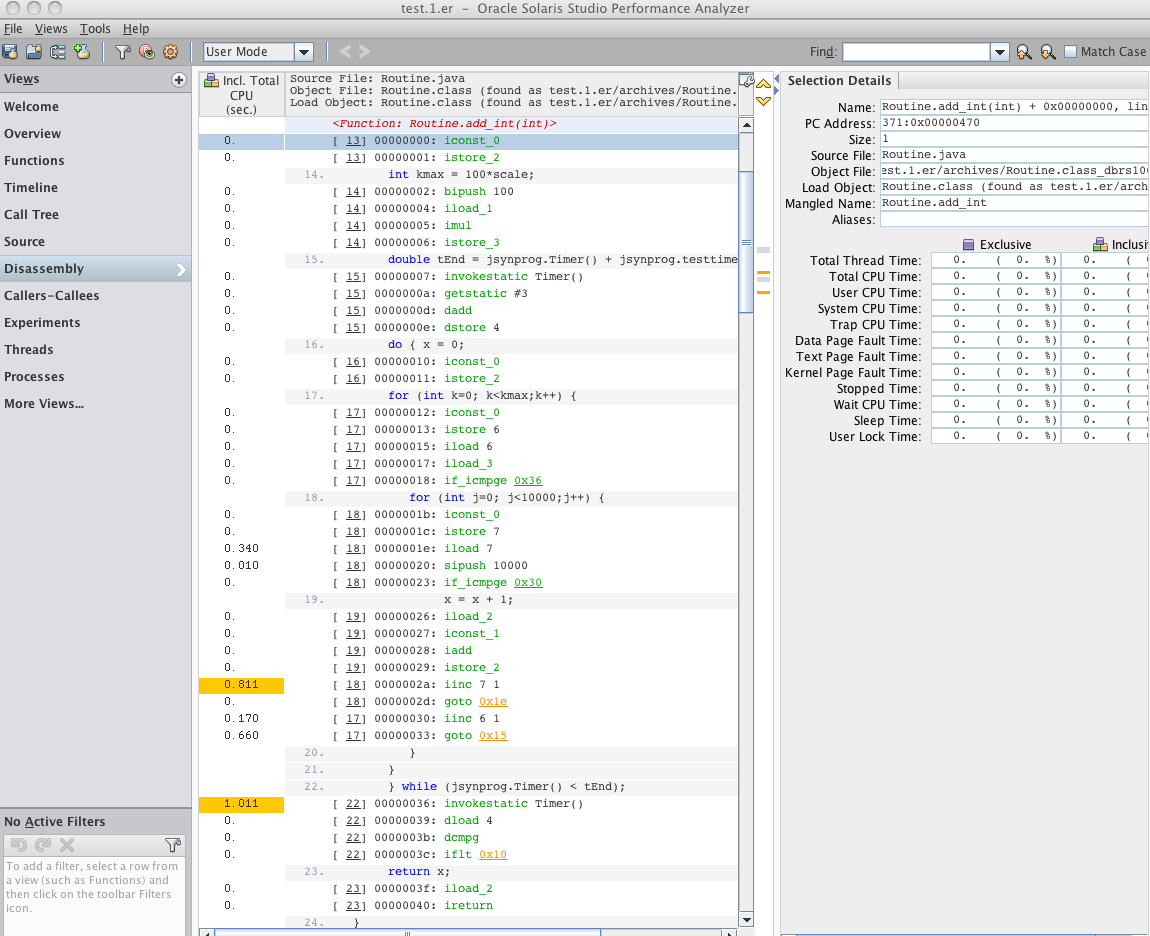Open the Help menu
Viewport: 1150px width, 936px height.
[x=136, y=29]
